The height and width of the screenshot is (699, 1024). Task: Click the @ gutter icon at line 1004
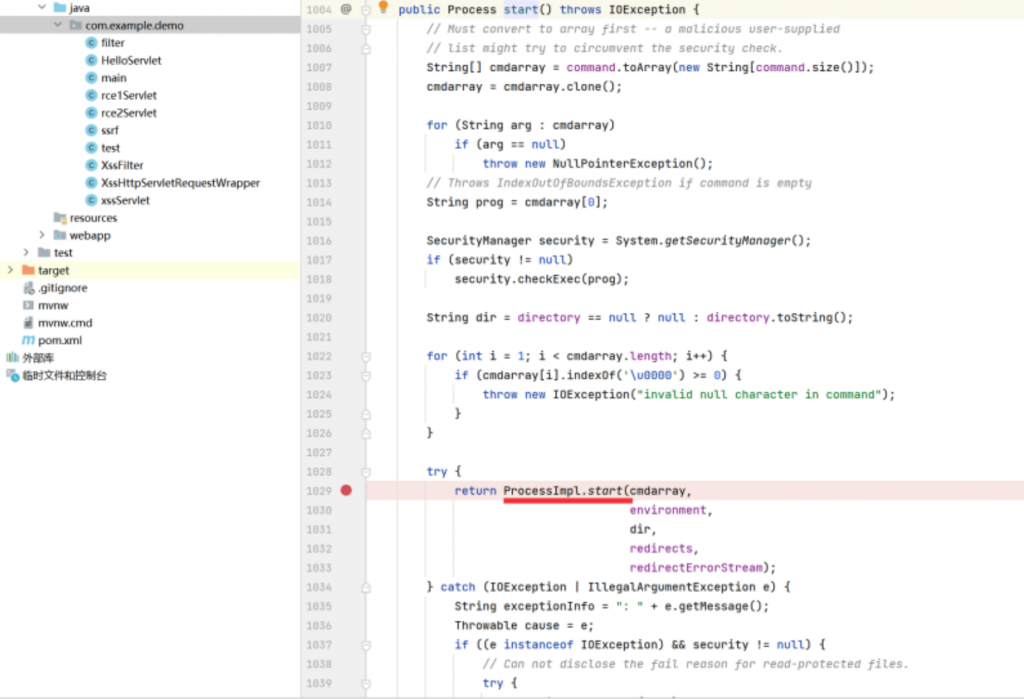click(346, 9)
